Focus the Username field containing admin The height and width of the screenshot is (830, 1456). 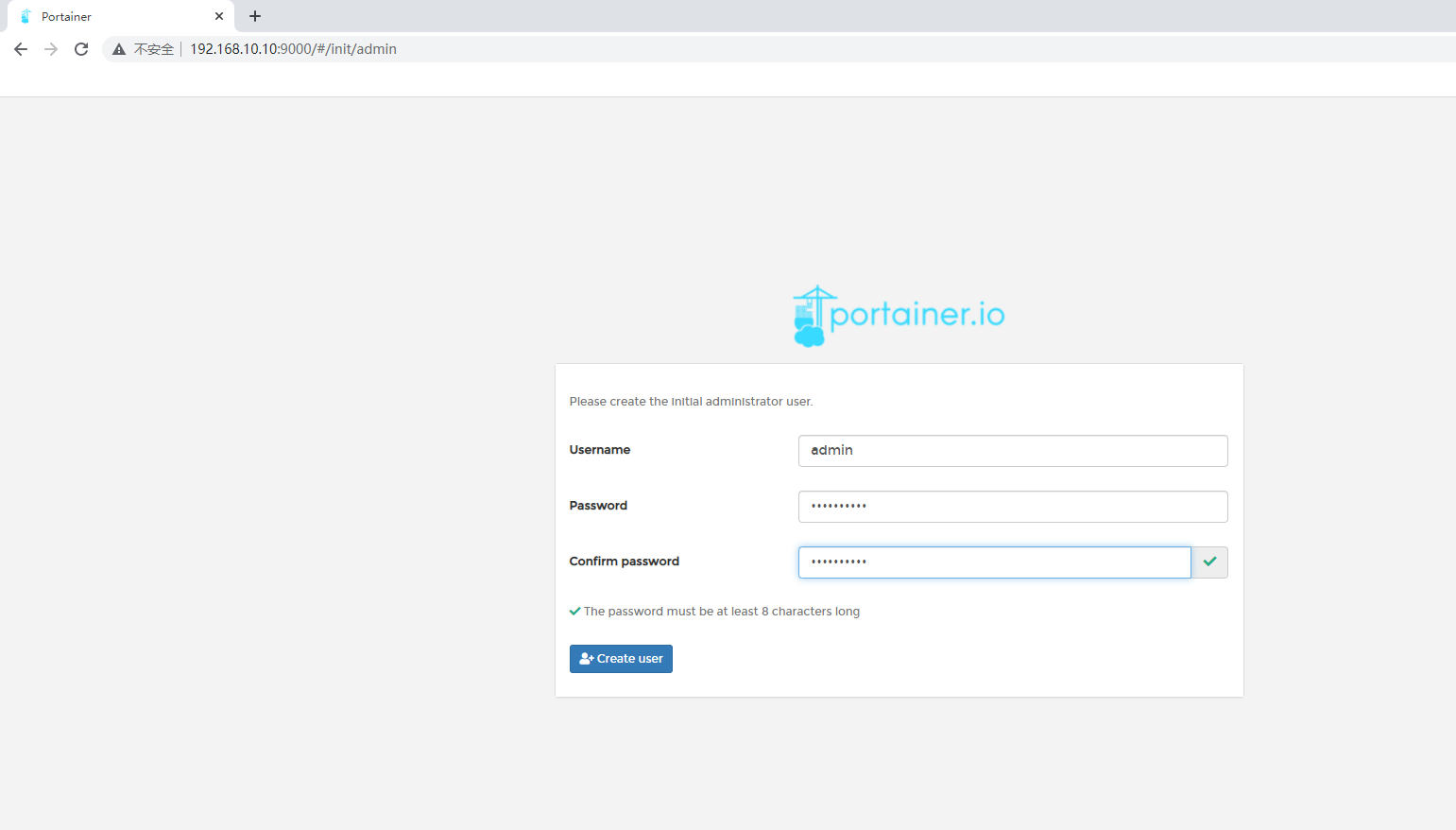1012,451
